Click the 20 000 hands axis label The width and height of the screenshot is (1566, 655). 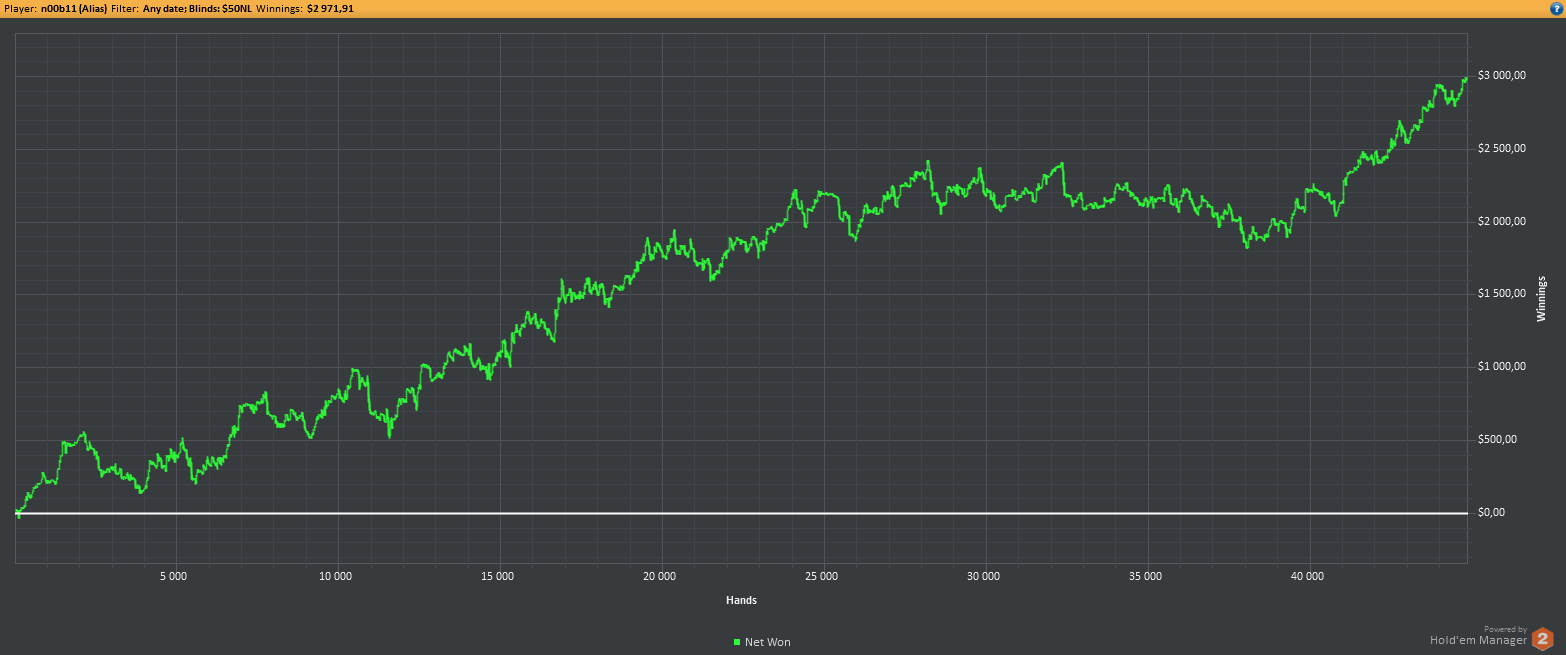(659, 577)
